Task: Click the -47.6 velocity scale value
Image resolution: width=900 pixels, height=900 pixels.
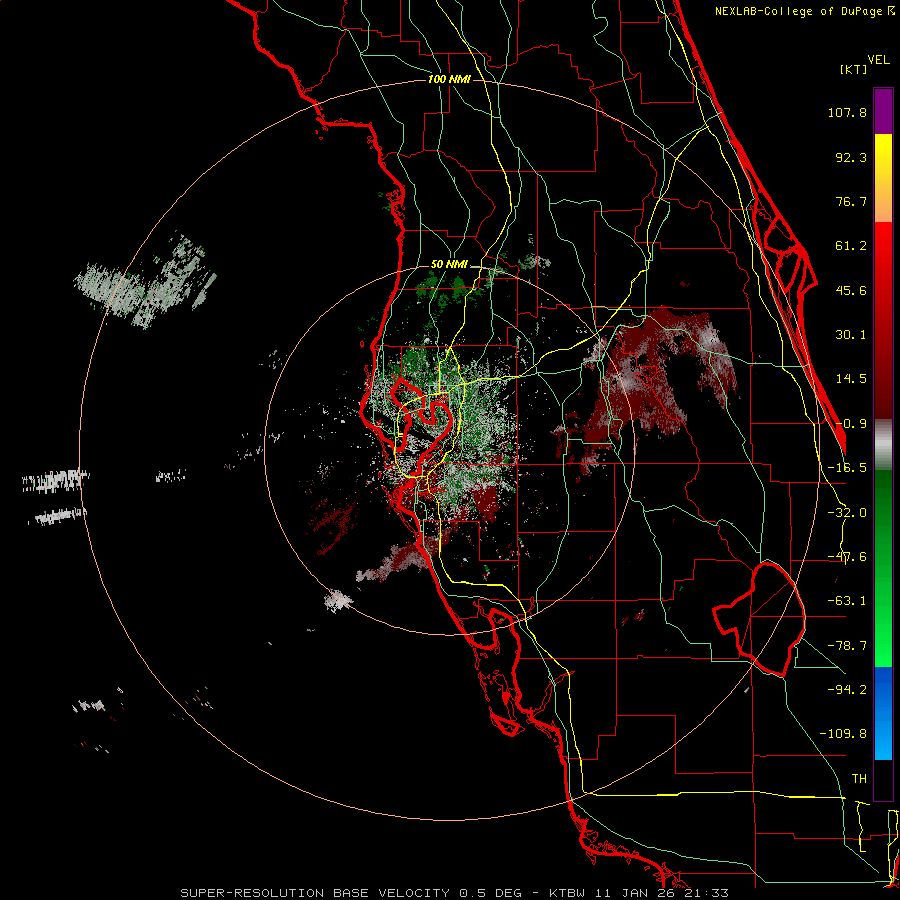Action: pyautogui.click(x=847, y=557)
